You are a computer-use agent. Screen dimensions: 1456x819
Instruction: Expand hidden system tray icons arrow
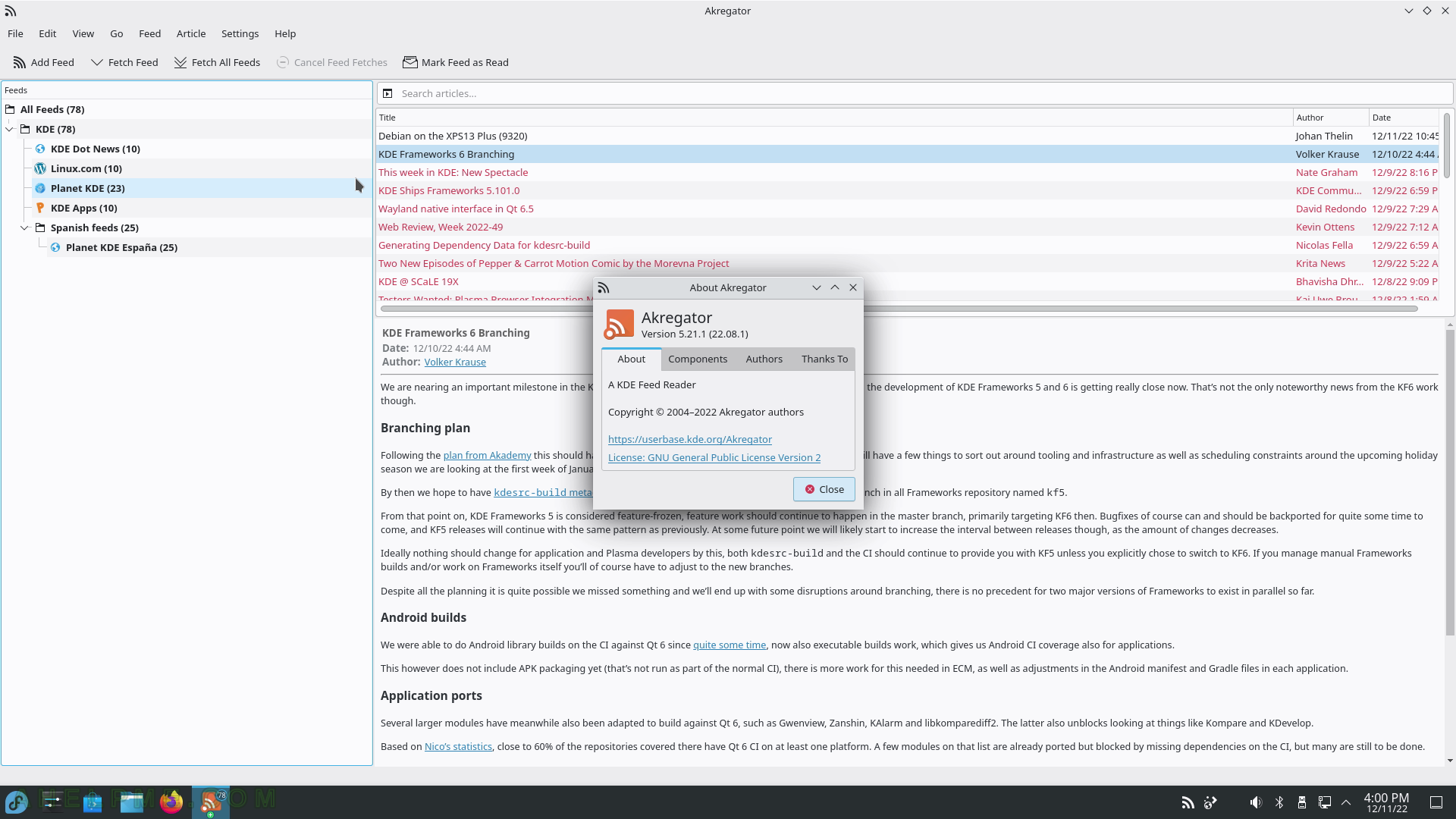(x=1346, y=802)
